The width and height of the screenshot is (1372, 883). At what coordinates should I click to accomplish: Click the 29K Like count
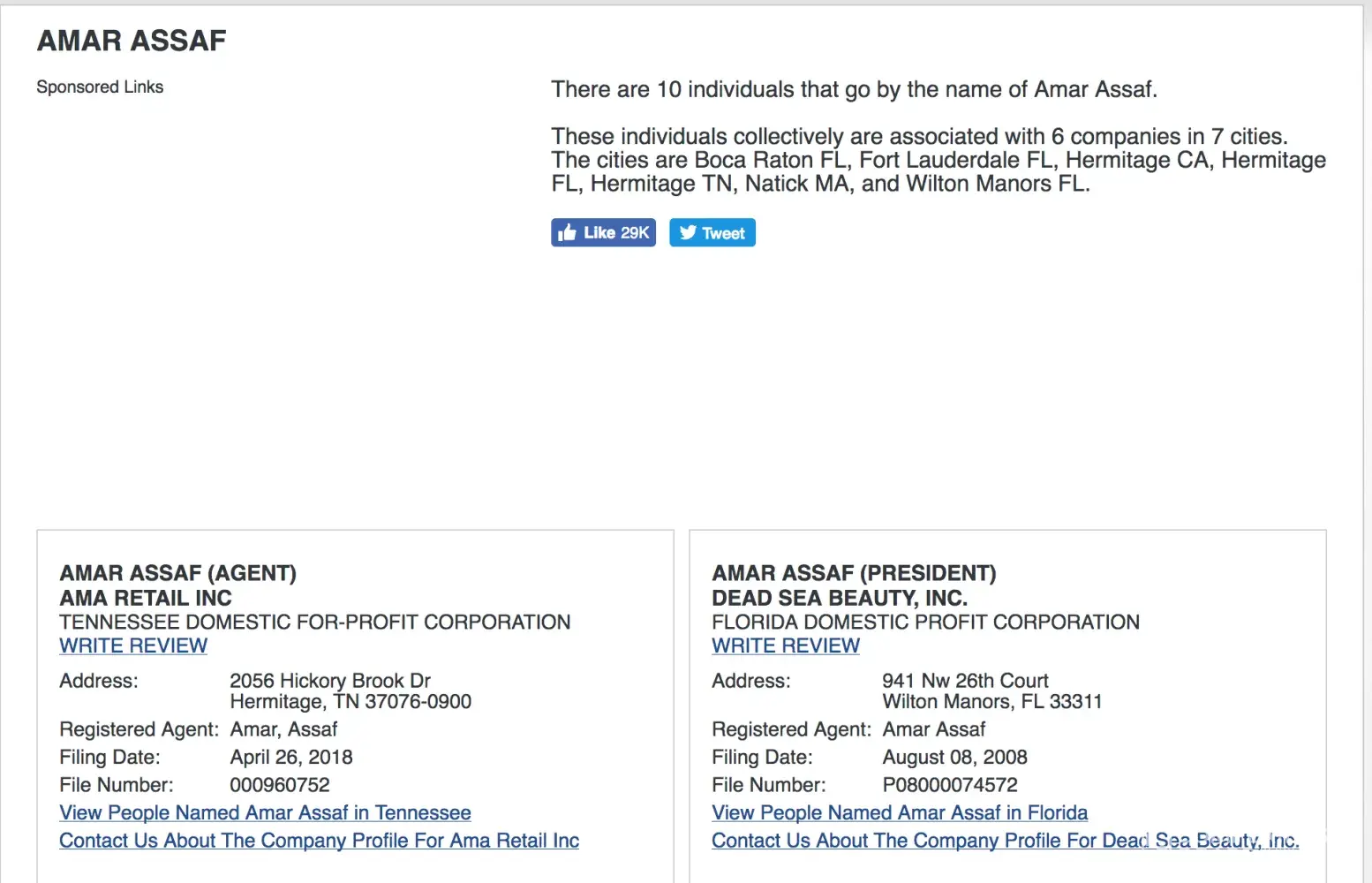click(x=635, y=233)
